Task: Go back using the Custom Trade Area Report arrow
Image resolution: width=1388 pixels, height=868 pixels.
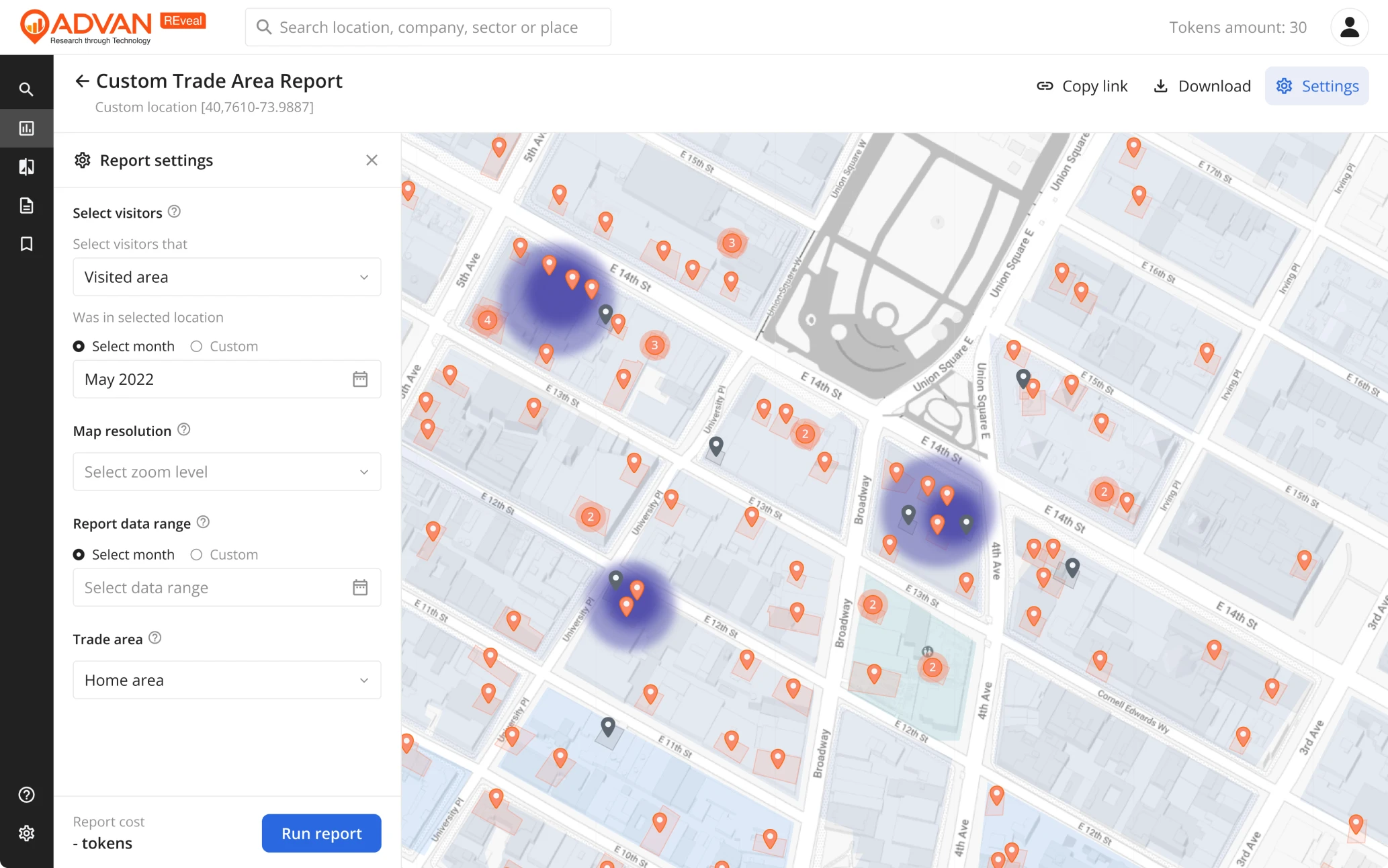Action: [x=81, y=81]
